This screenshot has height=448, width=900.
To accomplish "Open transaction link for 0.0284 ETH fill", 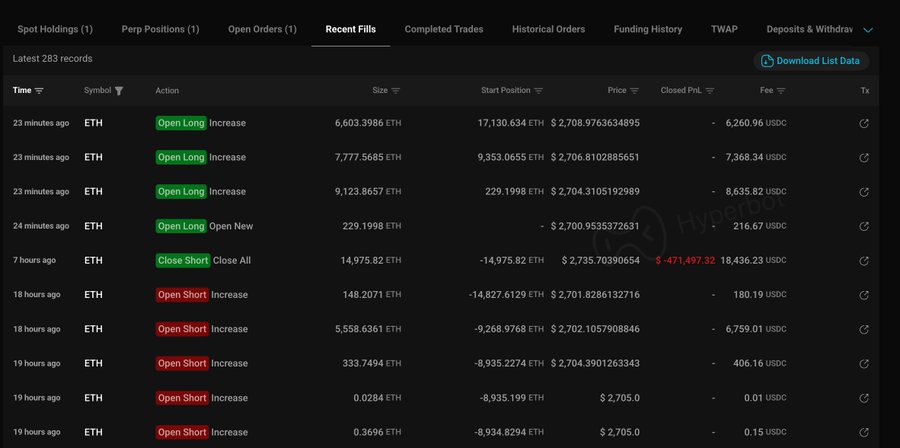I will (x=864, y=399).
